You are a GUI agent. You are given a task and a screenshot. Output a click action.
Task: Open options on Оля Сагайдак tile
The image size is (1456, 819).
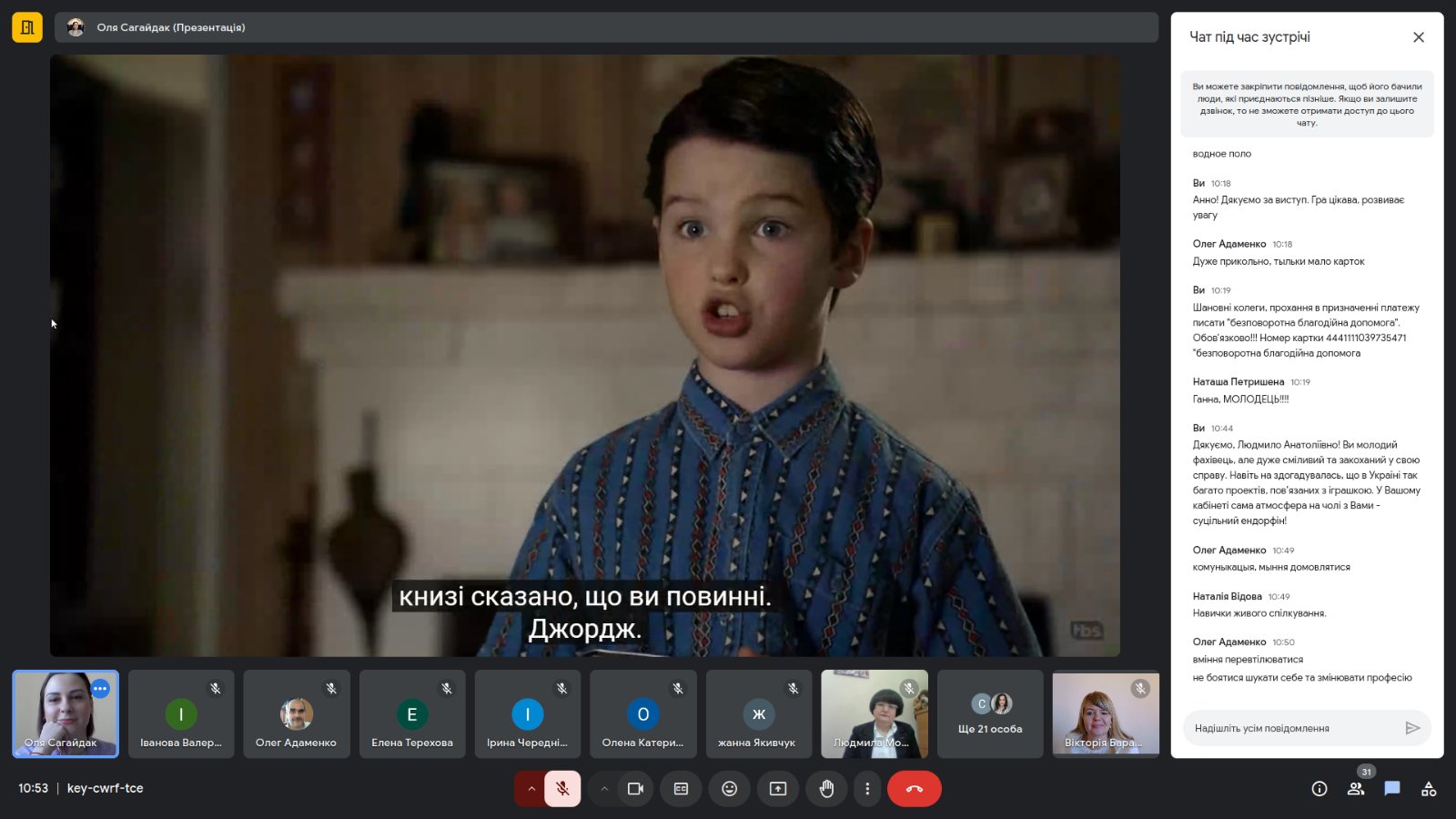tap(100, 689)
